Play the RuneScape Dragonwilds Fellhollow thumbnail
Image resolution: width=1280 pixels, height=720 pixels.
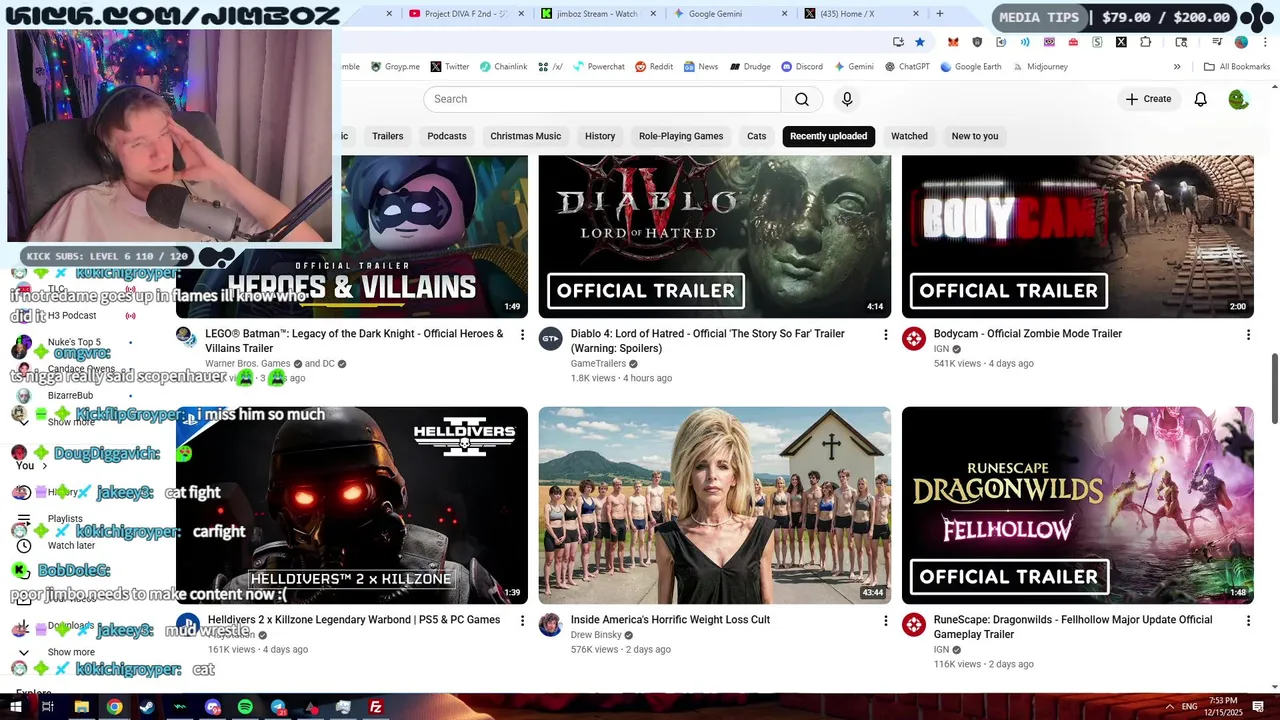click(1078, 505)
